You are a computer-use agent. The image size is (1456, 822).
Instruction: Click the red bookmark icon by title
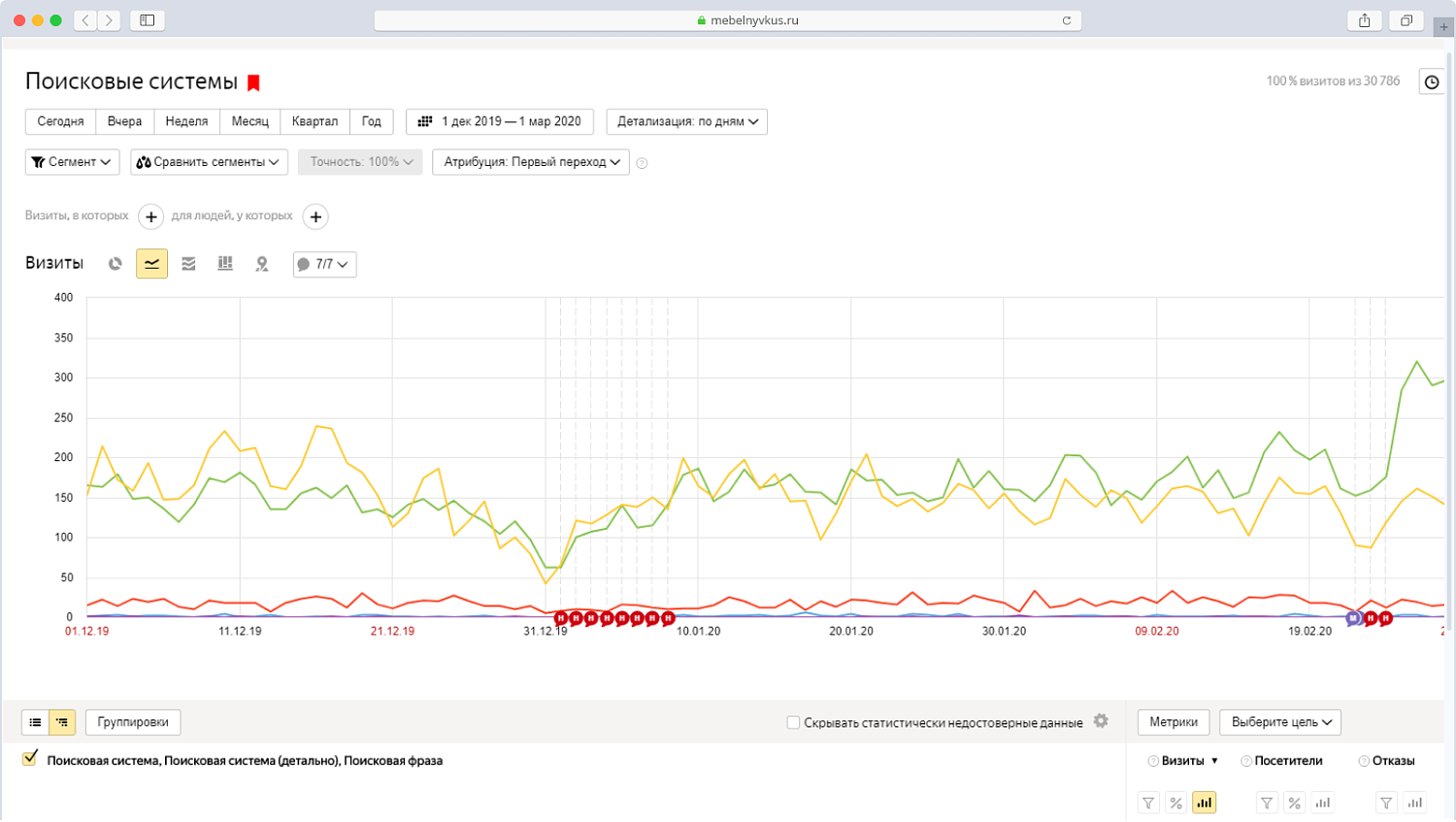click(254, 83)
